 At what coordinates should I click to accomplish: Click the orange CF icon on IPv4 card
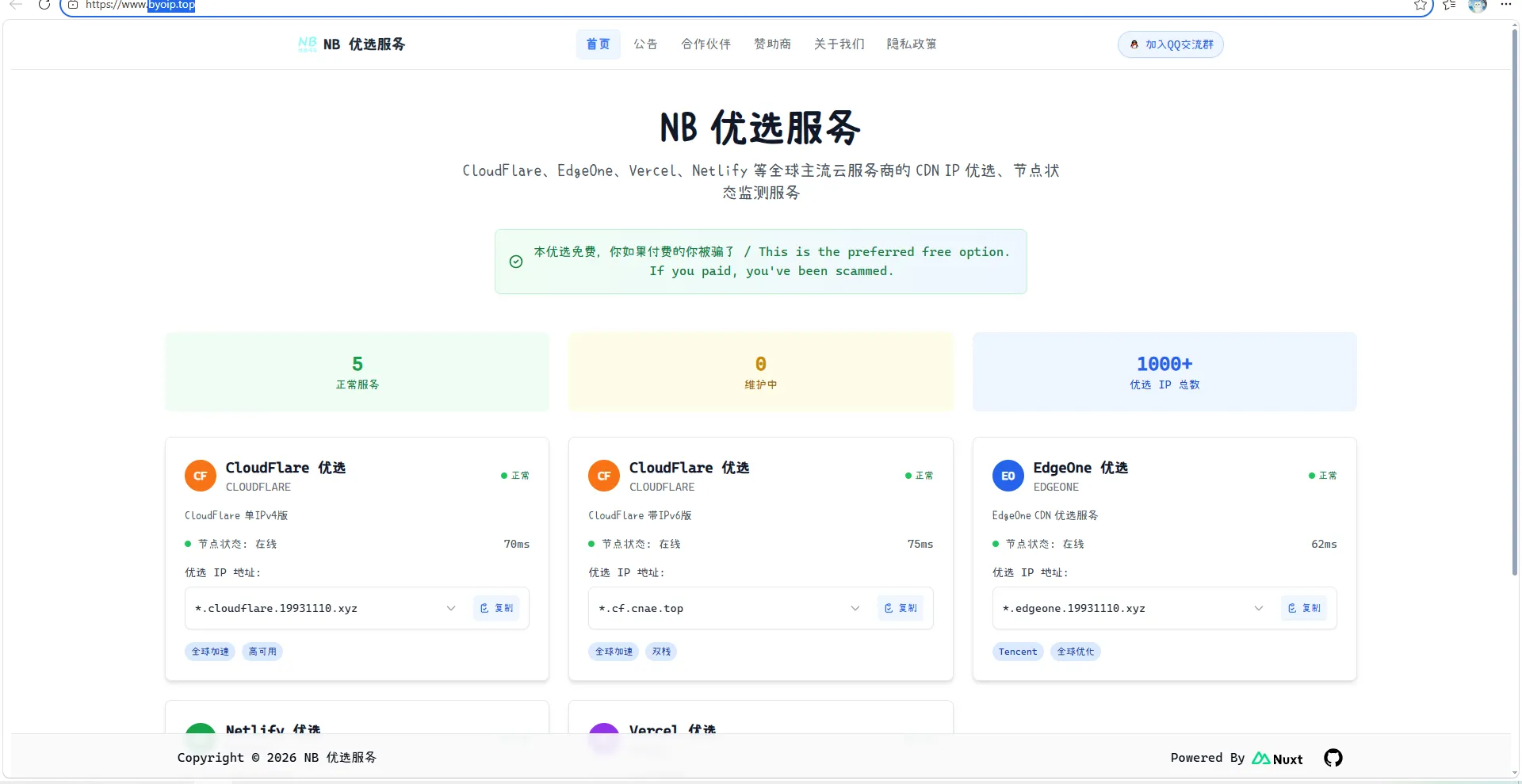(201, 476)
